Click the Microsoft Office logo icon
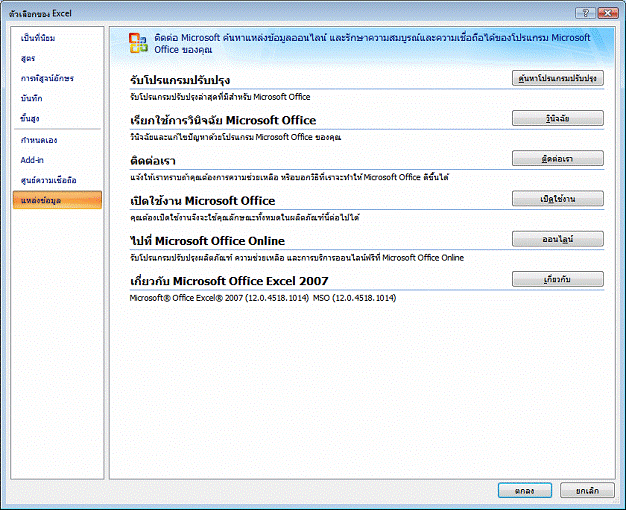Screen dimensions: 626x510 [139, 43]
